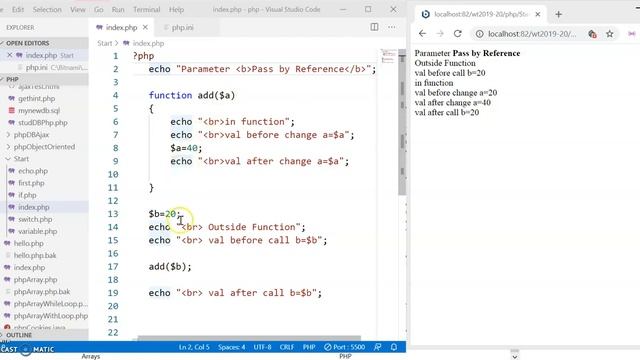Select PHP language mode in status bar
The image size is (640, 360).
(309, 347)
